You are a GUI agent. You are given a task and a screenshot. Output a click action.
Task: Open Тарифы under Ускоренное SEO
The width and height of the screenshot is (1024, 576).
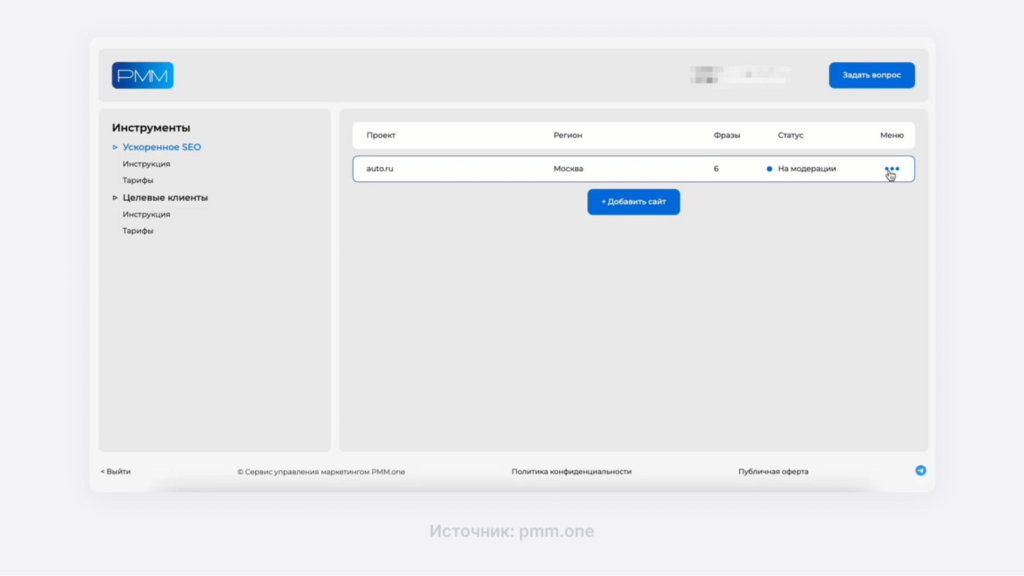[138, 180]
